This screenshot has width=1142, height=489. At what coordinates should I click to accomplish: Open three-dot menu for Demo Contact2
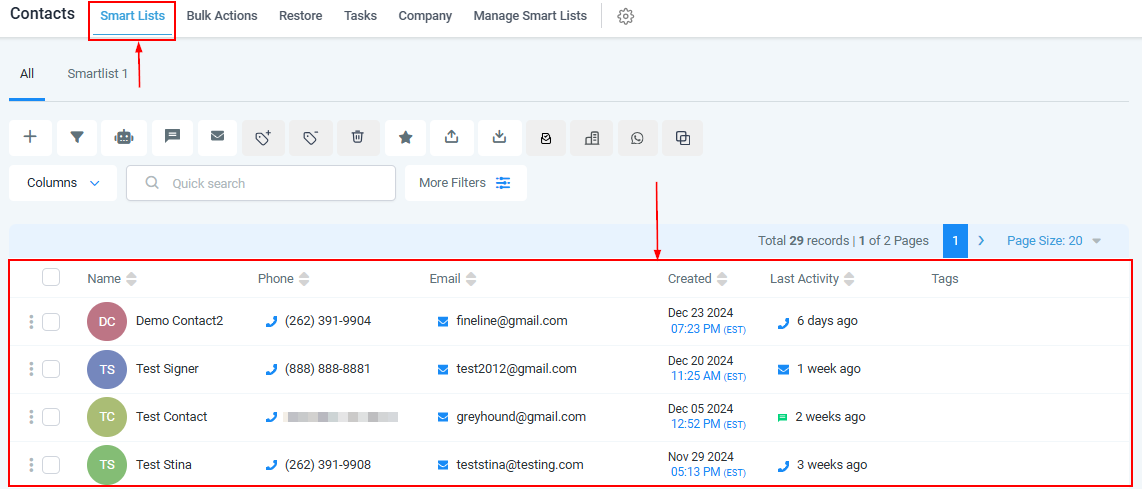[31, 322]
